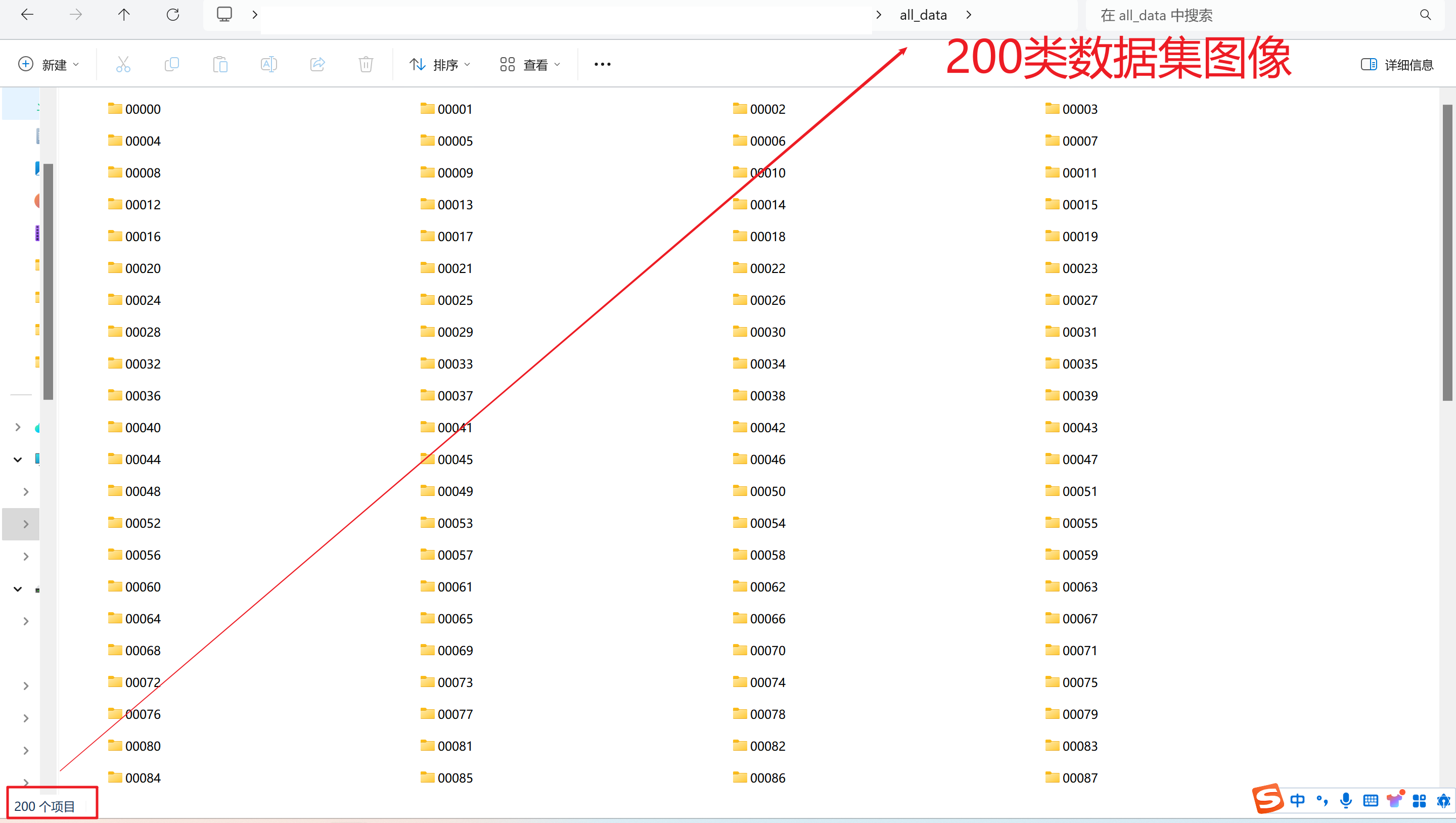Go up one folder level
1456x823 pixels.
click(x=124, y=15)
